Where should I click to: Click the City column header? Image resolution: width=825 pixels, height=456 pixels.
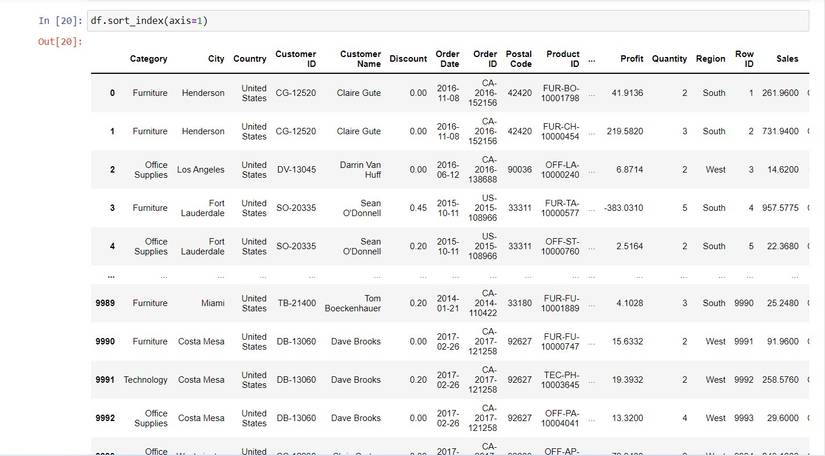pos(216,59)
